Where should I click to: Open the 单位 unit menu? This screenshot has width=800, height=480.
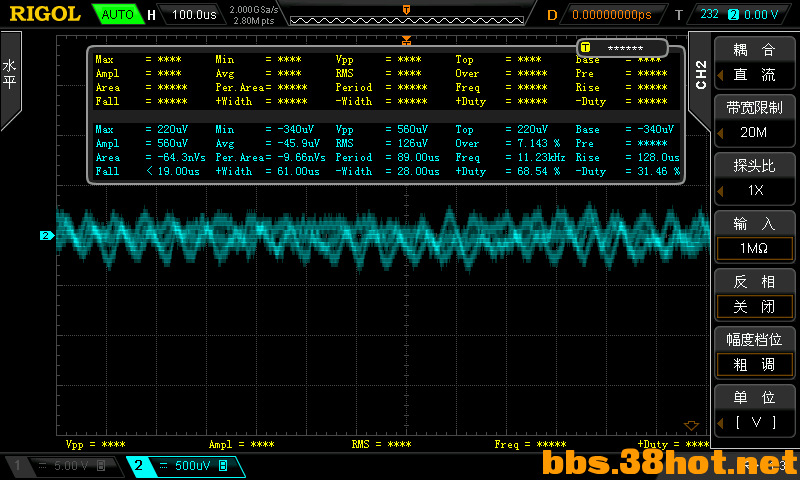(754, 397)
